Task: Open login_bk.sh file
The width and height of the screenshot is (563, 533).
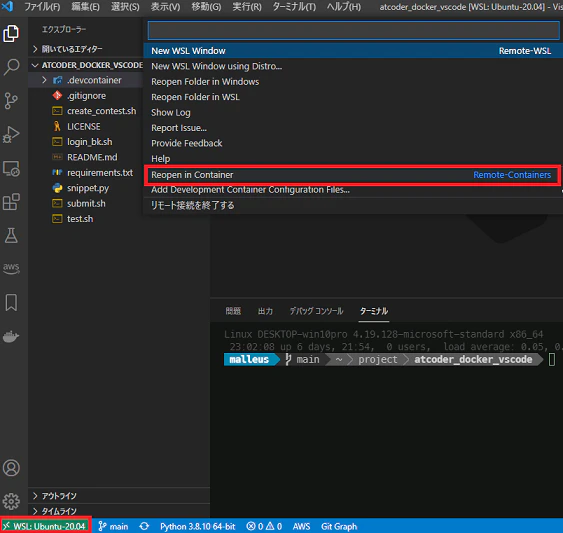Action: coord(86,142)
